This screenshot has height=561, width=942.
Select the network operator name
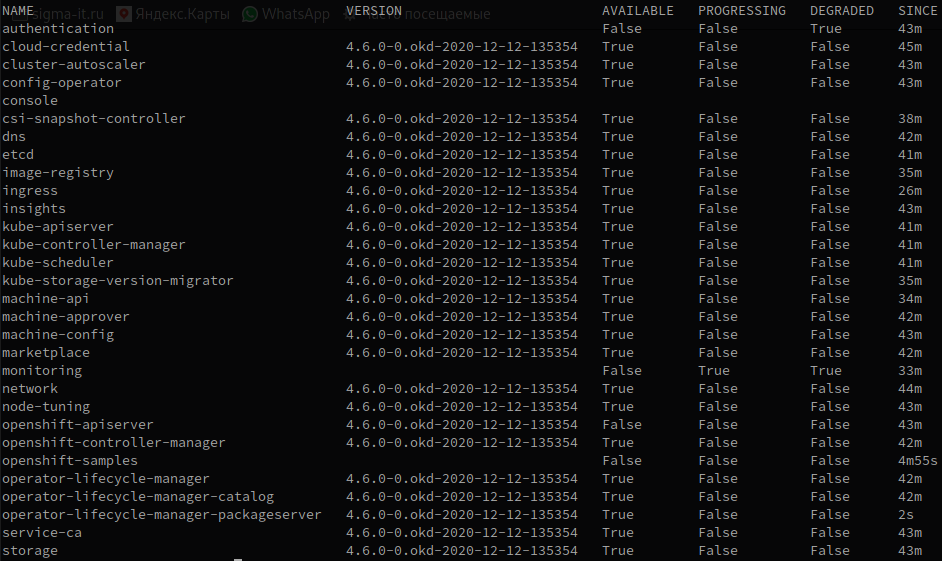click(30, 389)
